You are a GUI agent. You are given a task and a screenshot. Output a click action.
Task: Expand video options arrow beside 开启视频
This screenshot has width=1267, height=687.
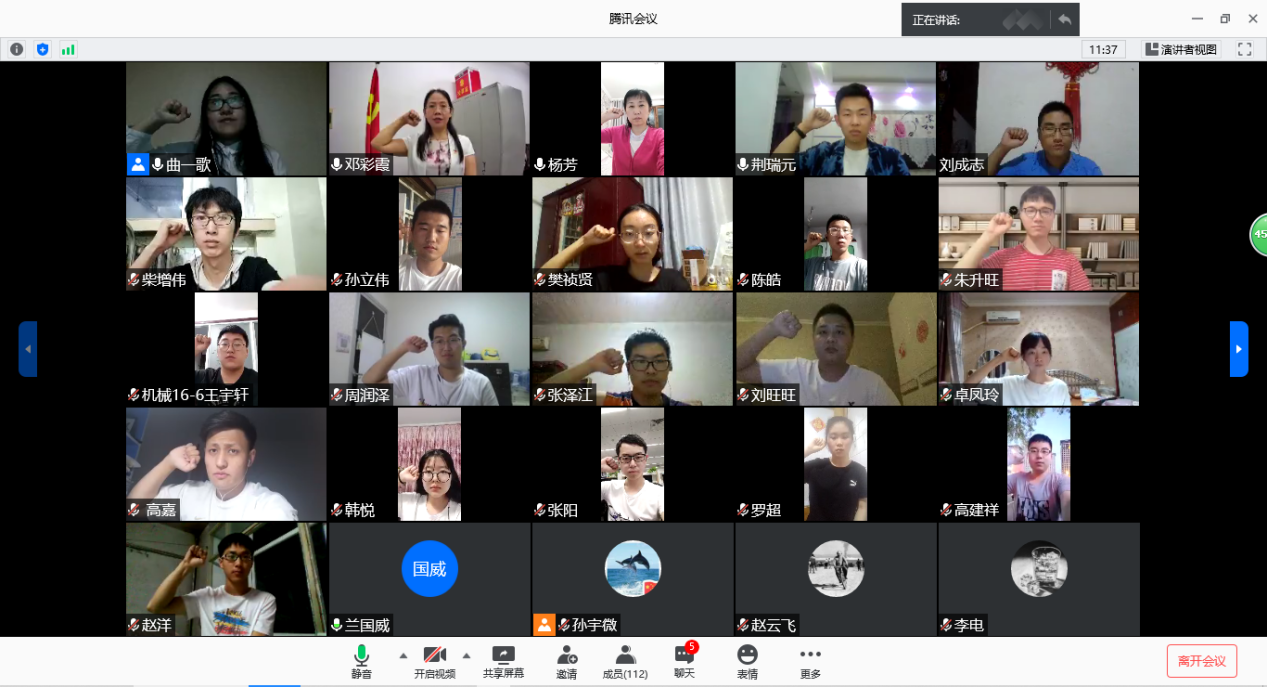[x=466, y=656]
